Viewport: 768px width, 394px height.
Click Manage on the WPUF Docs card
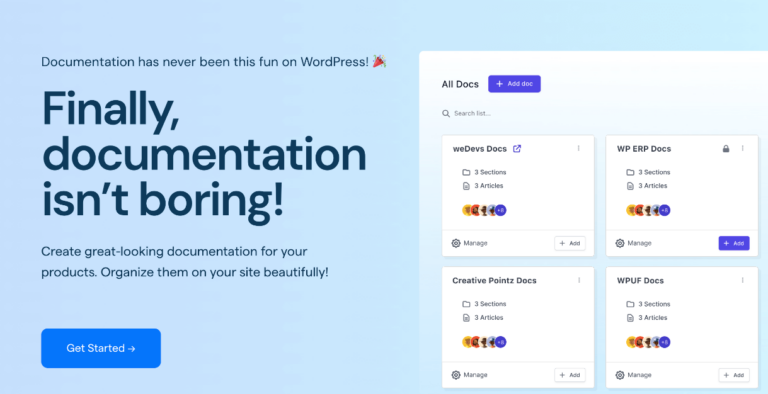pyautogui.click(x=633, y=375)
